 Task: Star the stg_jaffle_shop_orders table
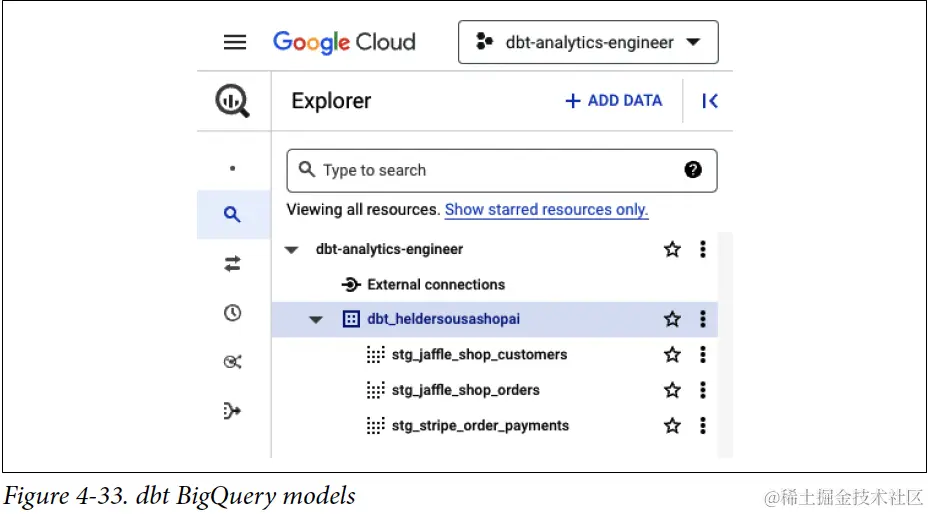pyautogui.click(x=672, y=390)
